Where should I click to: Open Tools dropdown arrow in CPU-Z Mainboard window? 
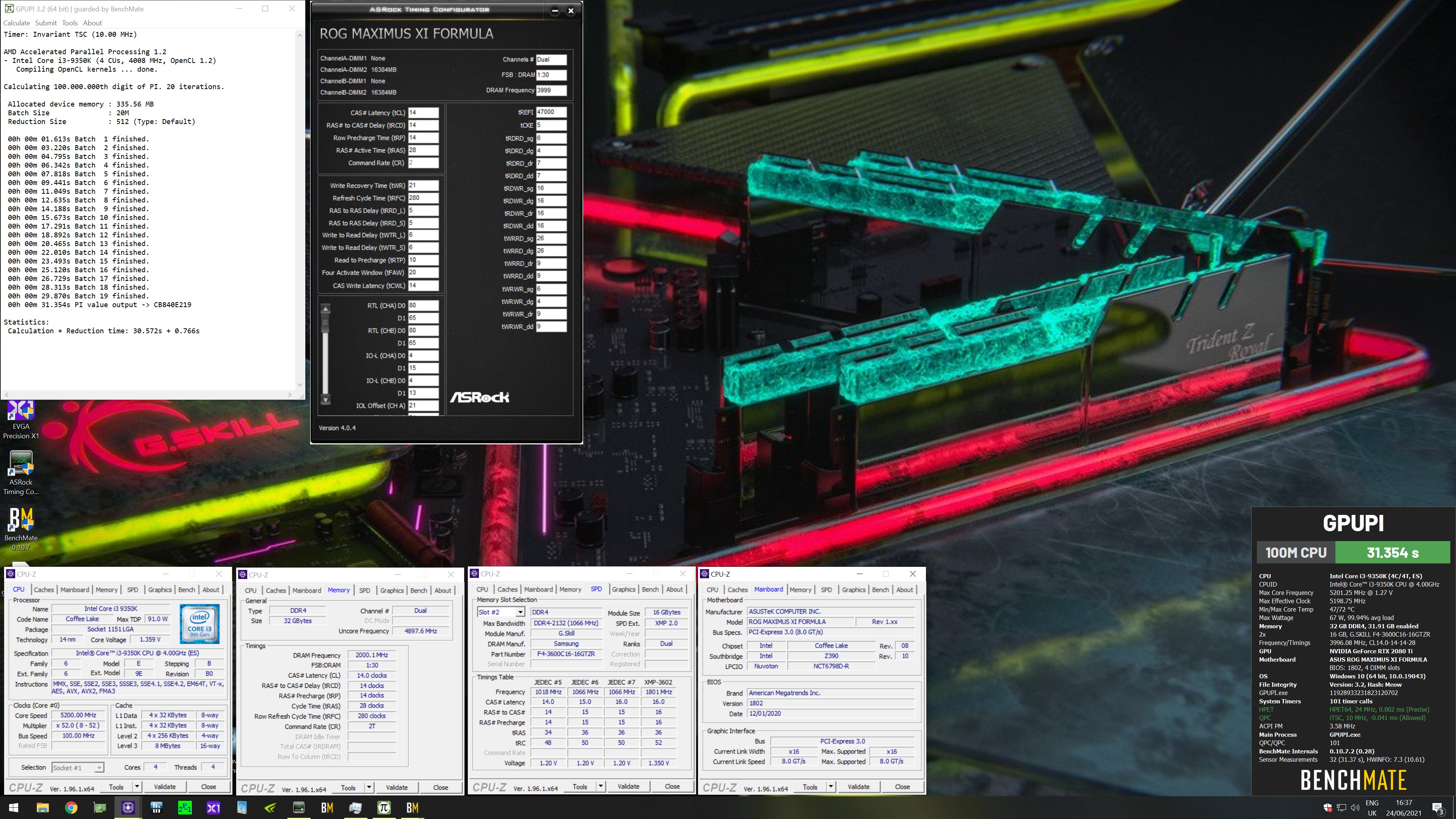tap(831, 787)
